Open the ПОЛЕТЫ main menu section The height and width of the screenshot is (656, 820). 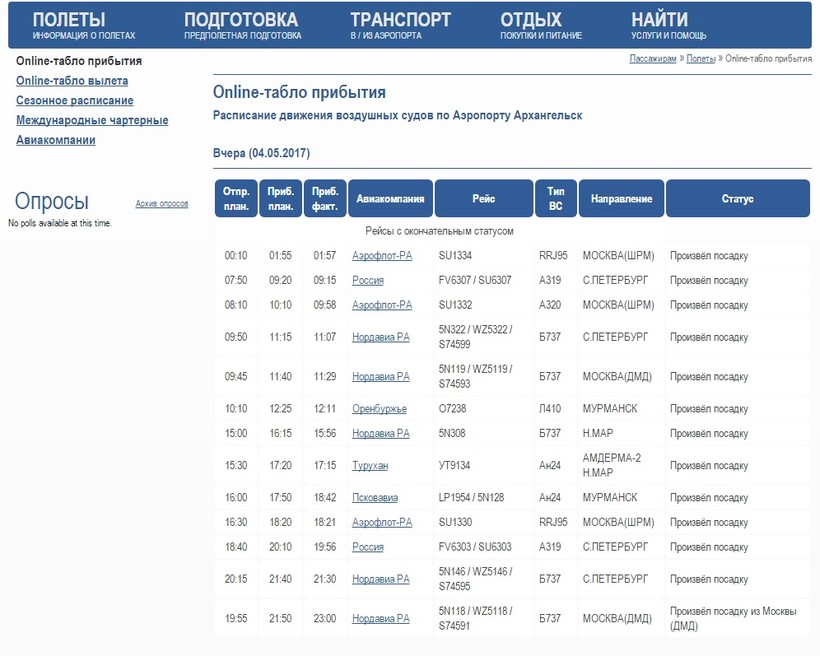pyautogui.click(x=68, y=21)
